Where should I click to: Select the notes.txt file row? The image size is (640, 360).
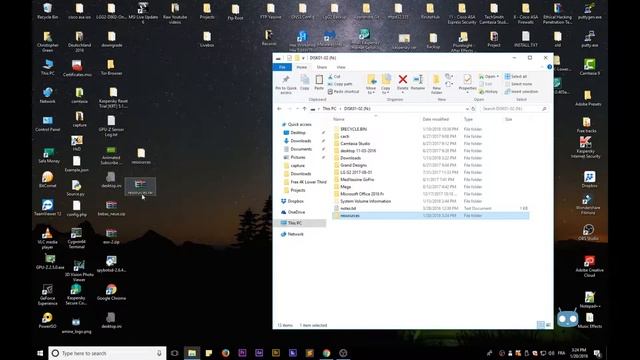431,209
